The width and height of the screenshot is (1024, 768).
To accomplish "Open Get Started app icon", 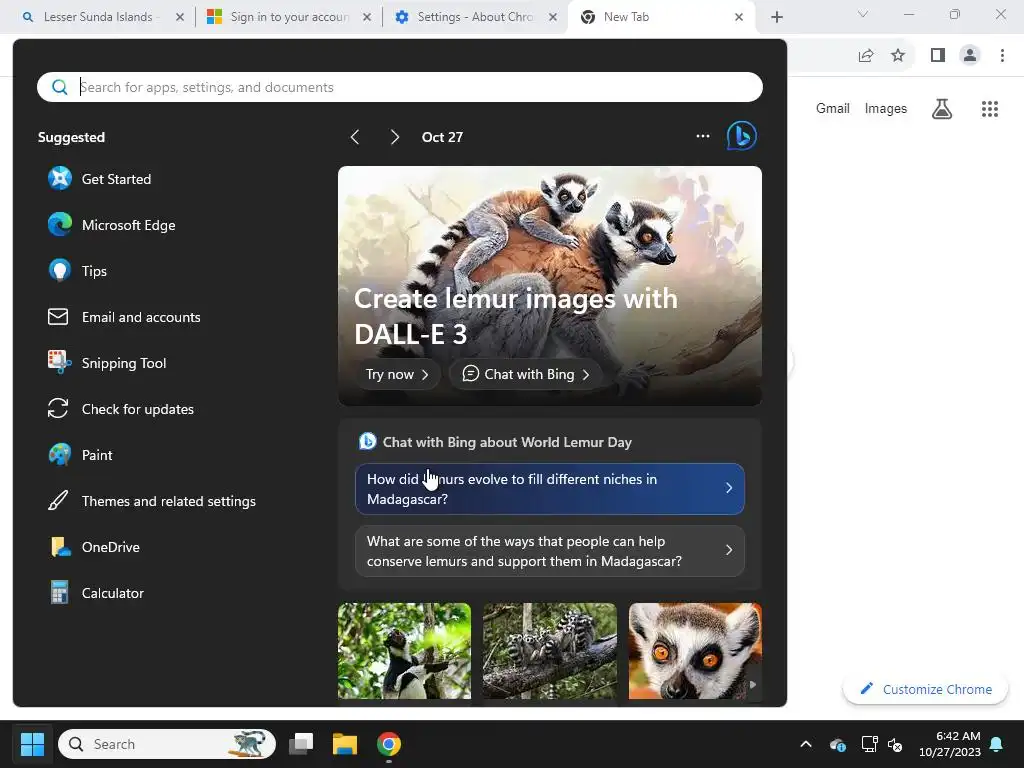I will (x=59, y=178).
